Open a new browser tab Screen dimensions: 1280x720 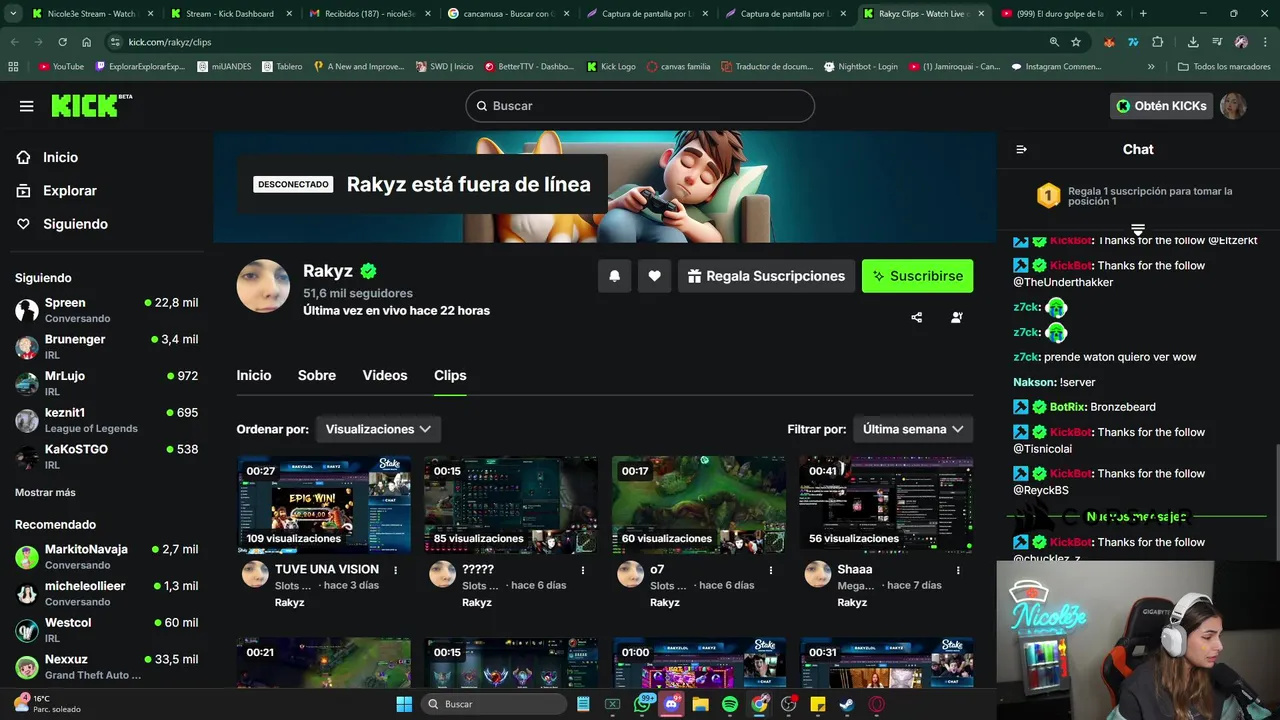pos(1143,14)
